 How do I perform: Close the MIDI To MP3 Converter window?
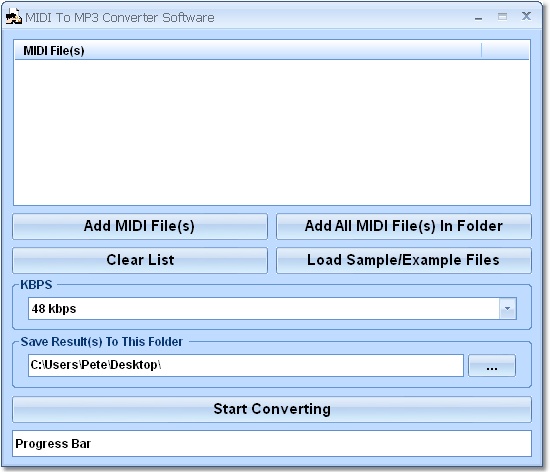(526, 16)
